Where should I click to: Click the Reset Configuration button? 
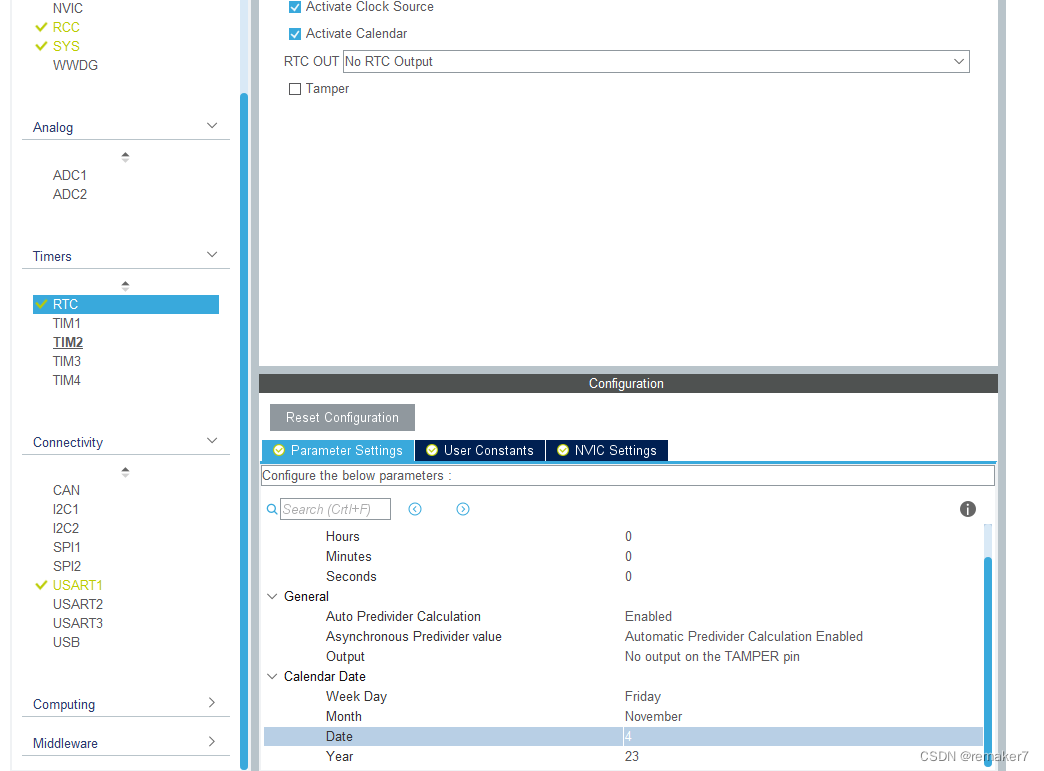click(342, 417)
